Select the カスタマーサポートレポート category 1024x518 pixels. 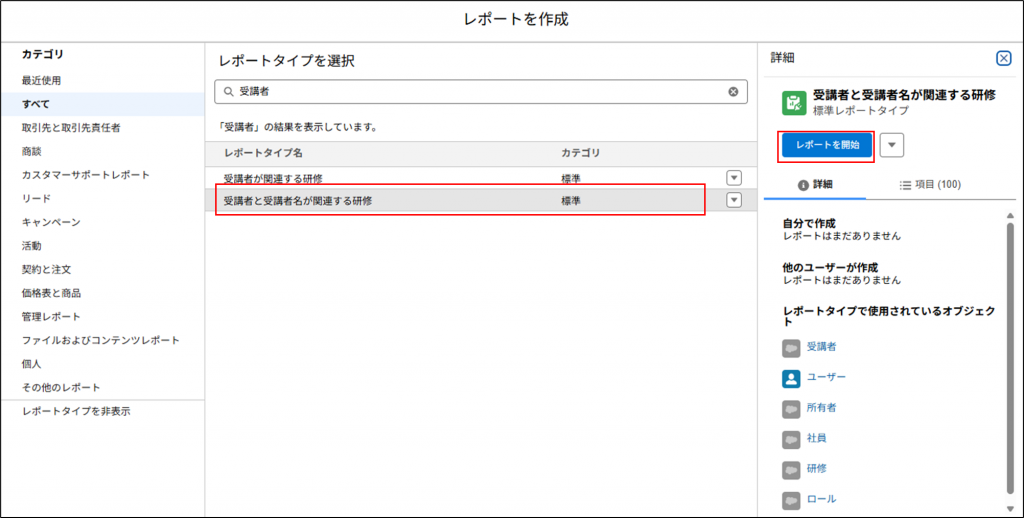coord(86,175)
